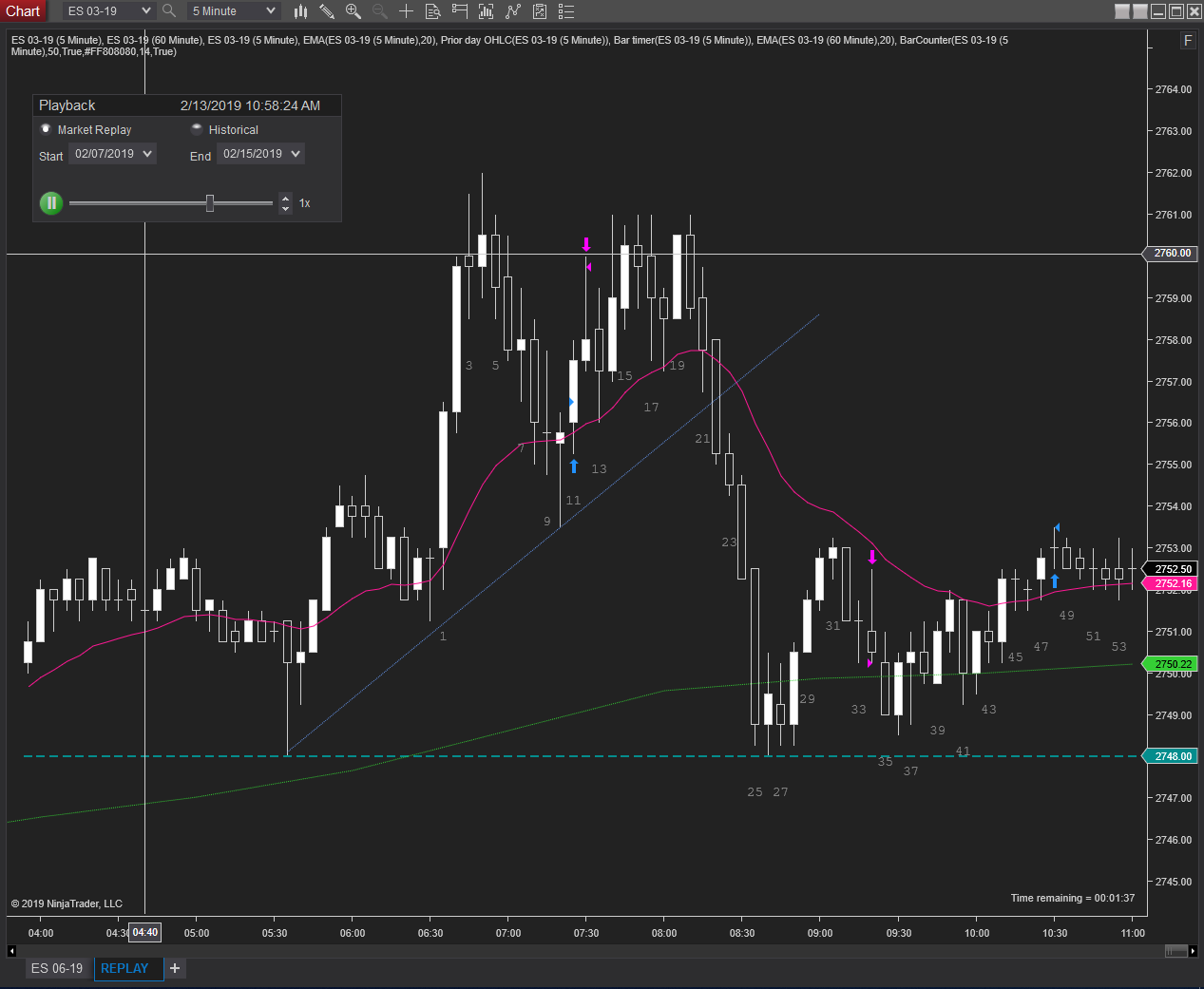The image size is (1204, 989).
Task: Select the Historical radio button
Action: pyautogui.click(x=197, y=129)
